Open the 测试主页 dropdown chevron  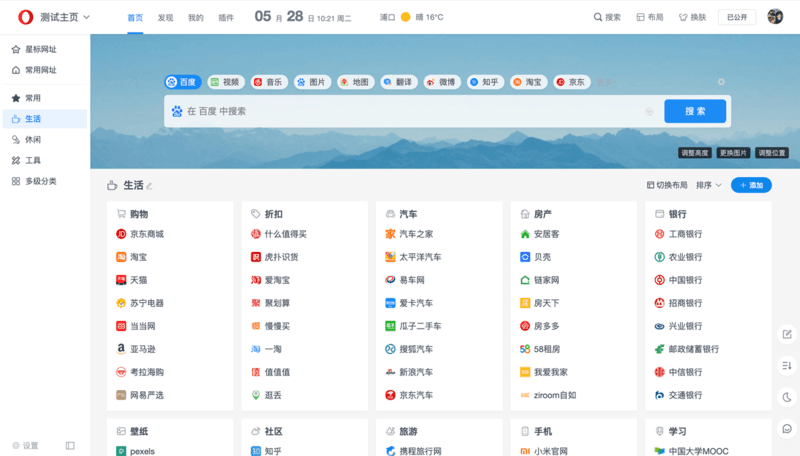point(87,17)
